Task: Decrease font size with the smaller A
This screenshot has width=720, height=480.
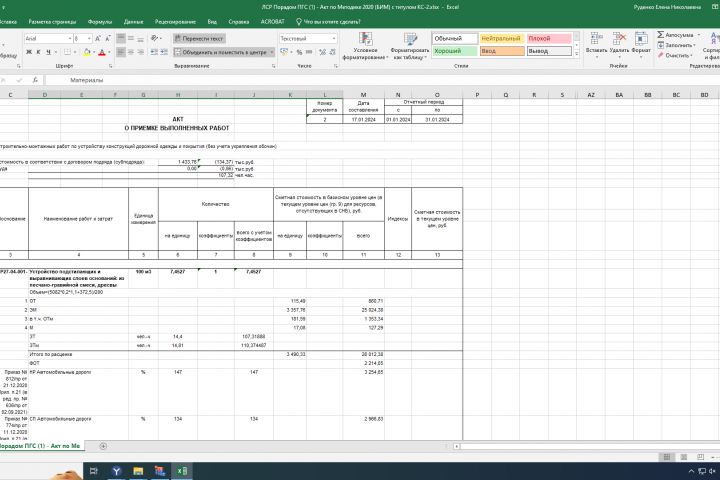Action: click(107, 39)
